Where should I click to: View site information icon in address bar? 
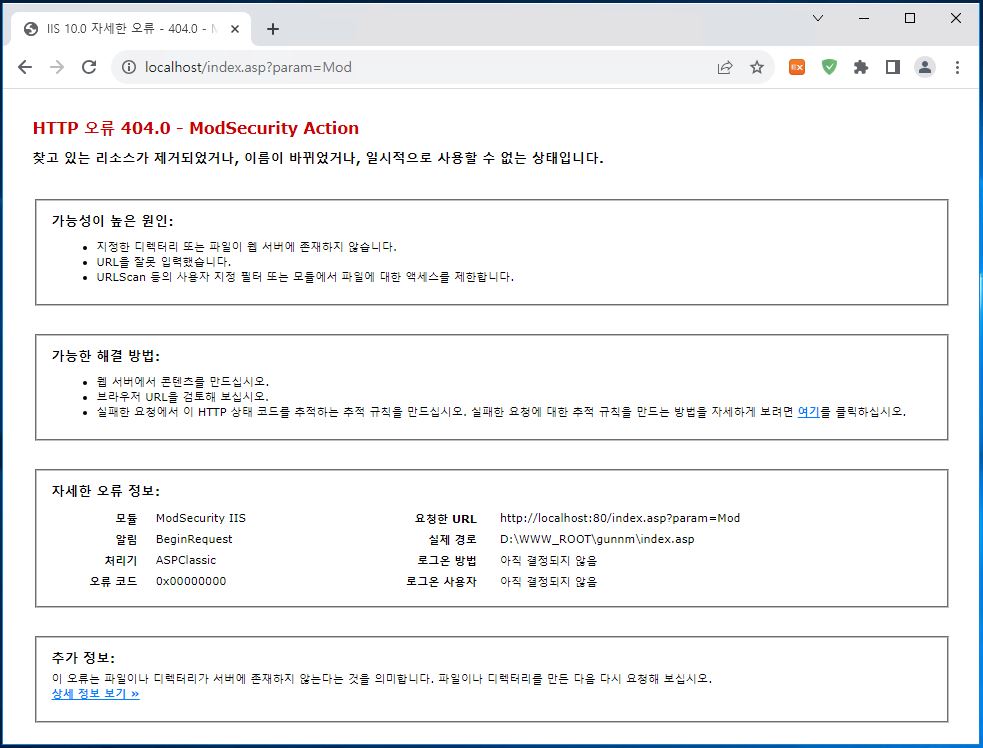click(129, 67)
